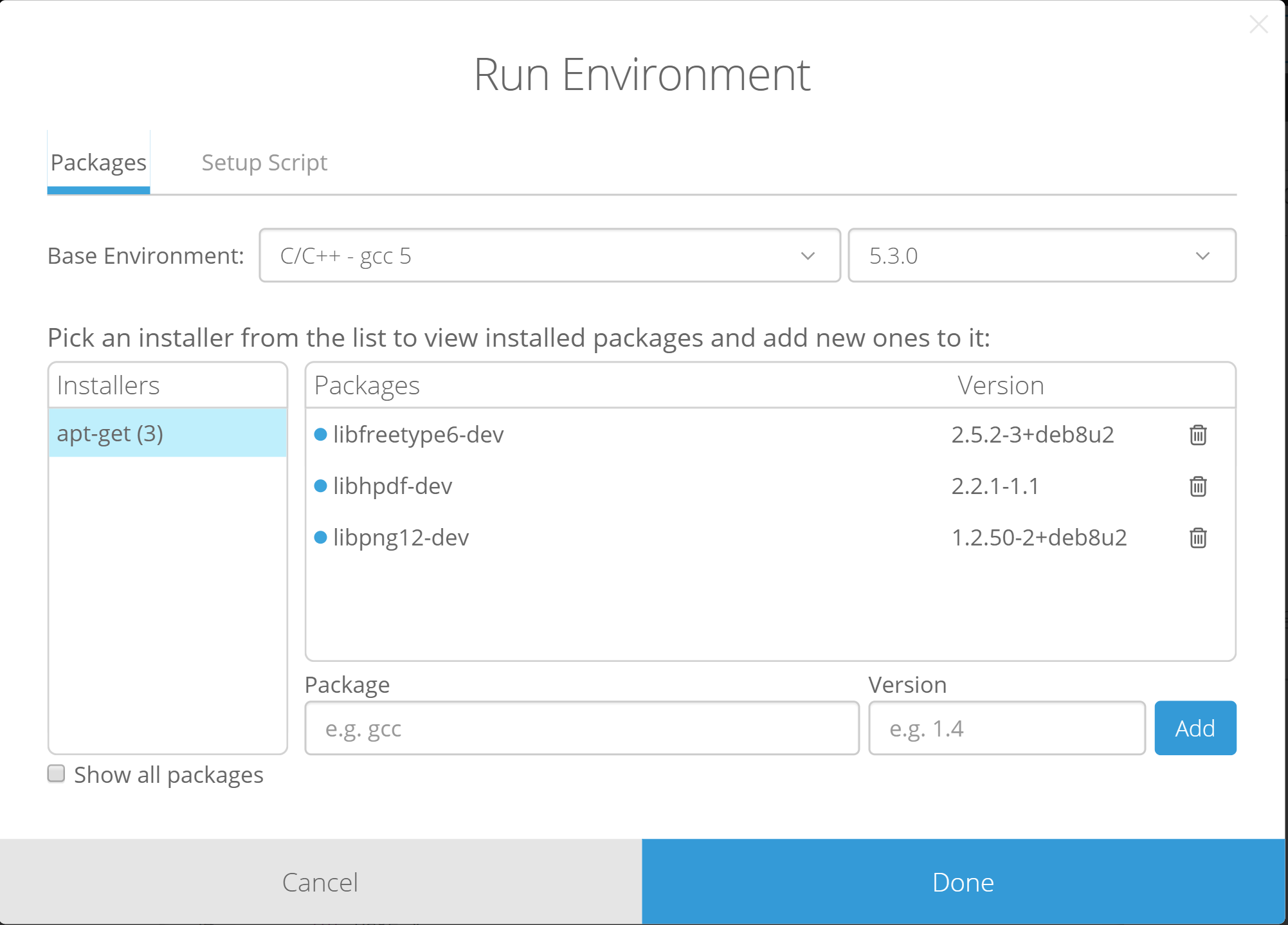1288x925 pixels.
Task: Click version 2.5.2-3+deb8u2 value
Action: coord(1033,435)
